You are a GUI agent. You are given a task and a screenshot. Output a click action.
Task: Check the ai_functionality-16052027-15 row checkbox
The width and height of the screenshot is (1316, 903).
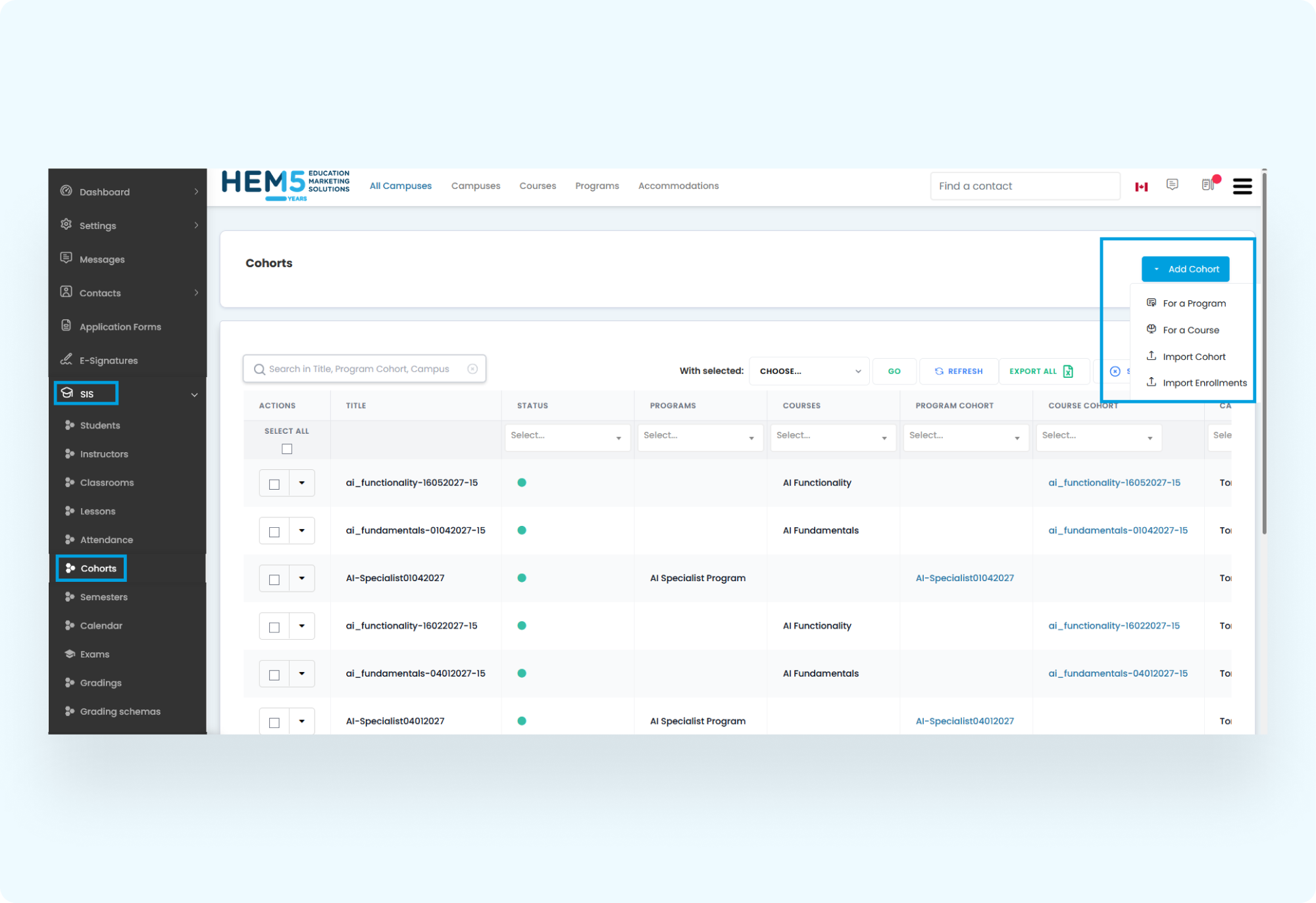tap(274, 484)
